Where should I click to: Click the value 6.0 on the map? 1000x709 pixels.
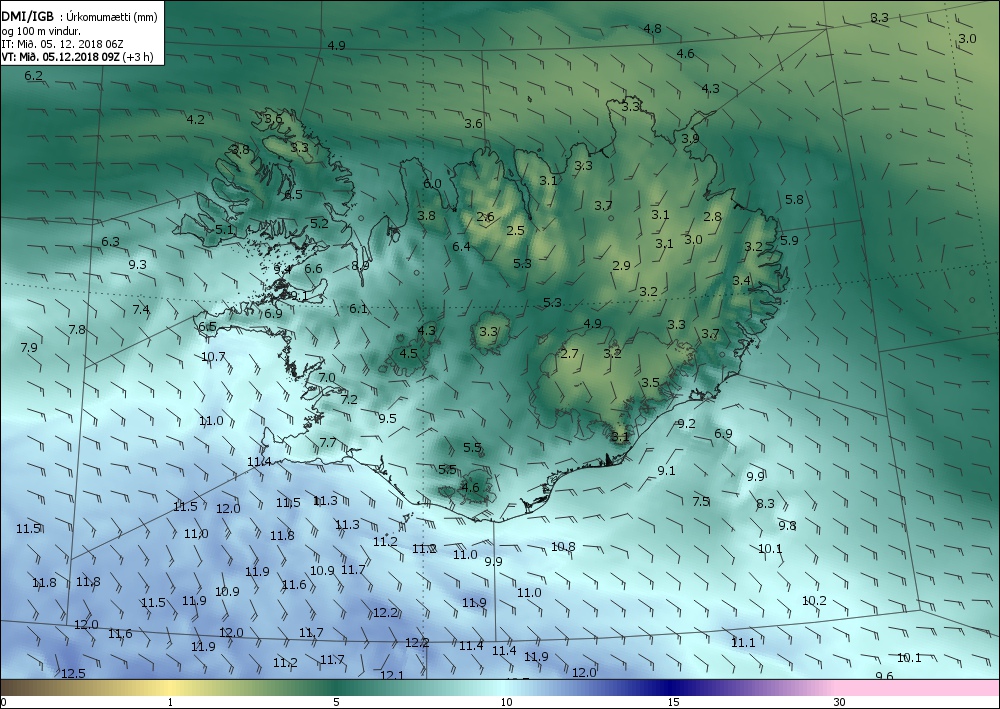[x=432, y=184]
